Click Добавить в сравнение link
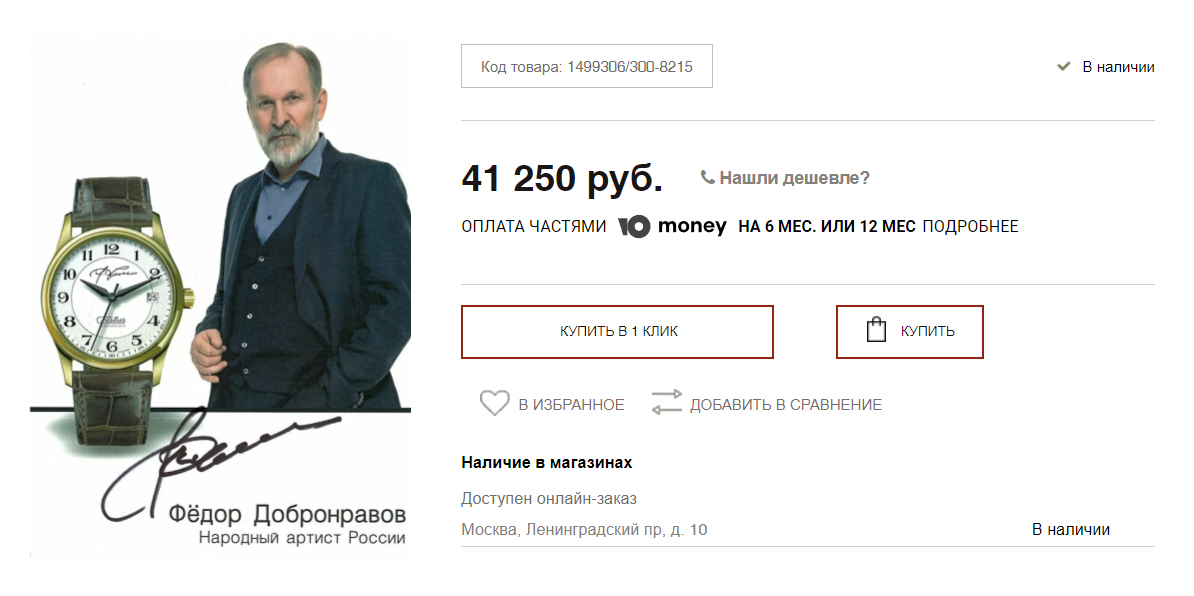1194x596 pixels. point(786,405)
